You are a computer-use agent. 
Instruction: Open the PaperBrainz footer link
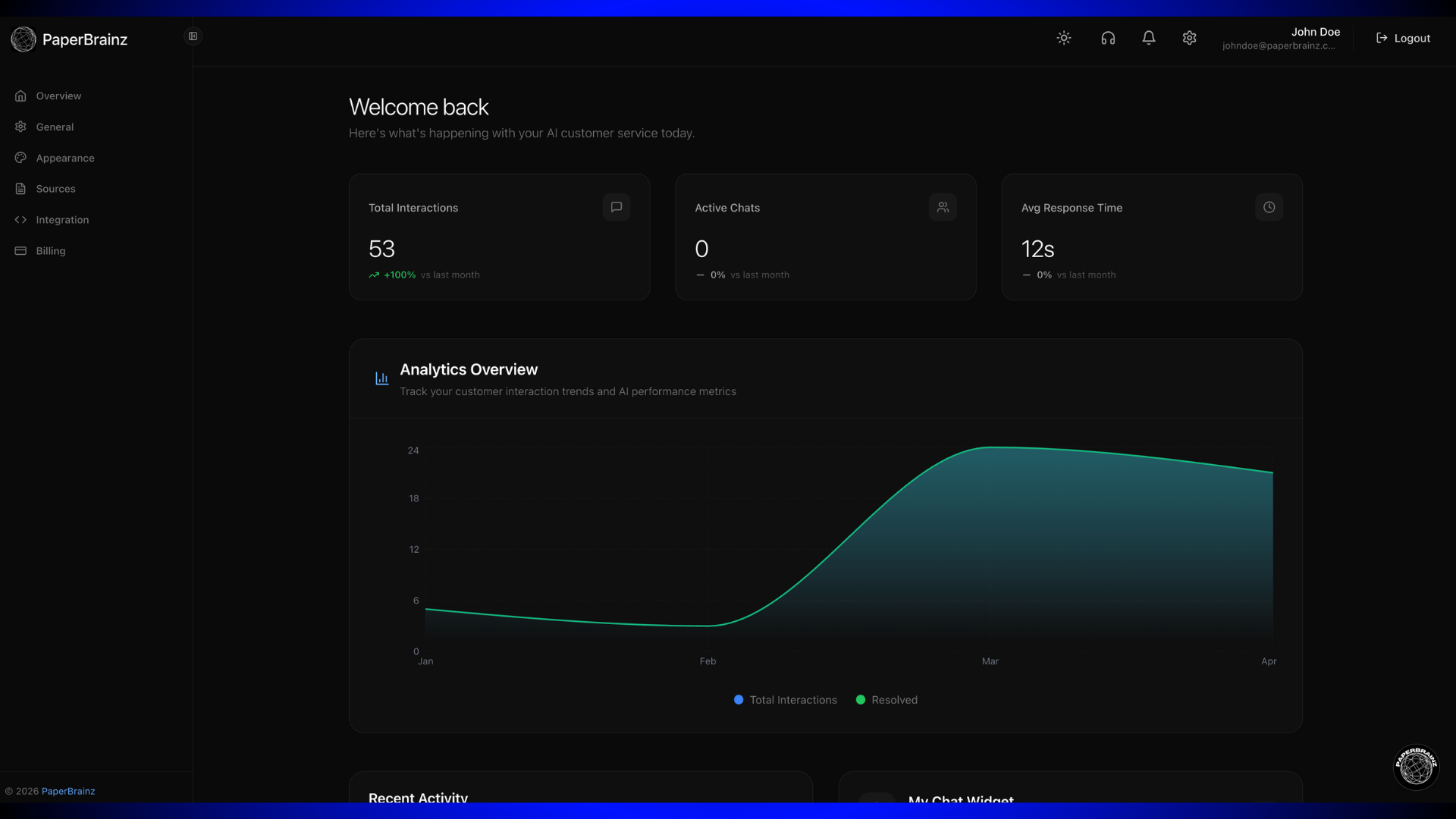68,791
